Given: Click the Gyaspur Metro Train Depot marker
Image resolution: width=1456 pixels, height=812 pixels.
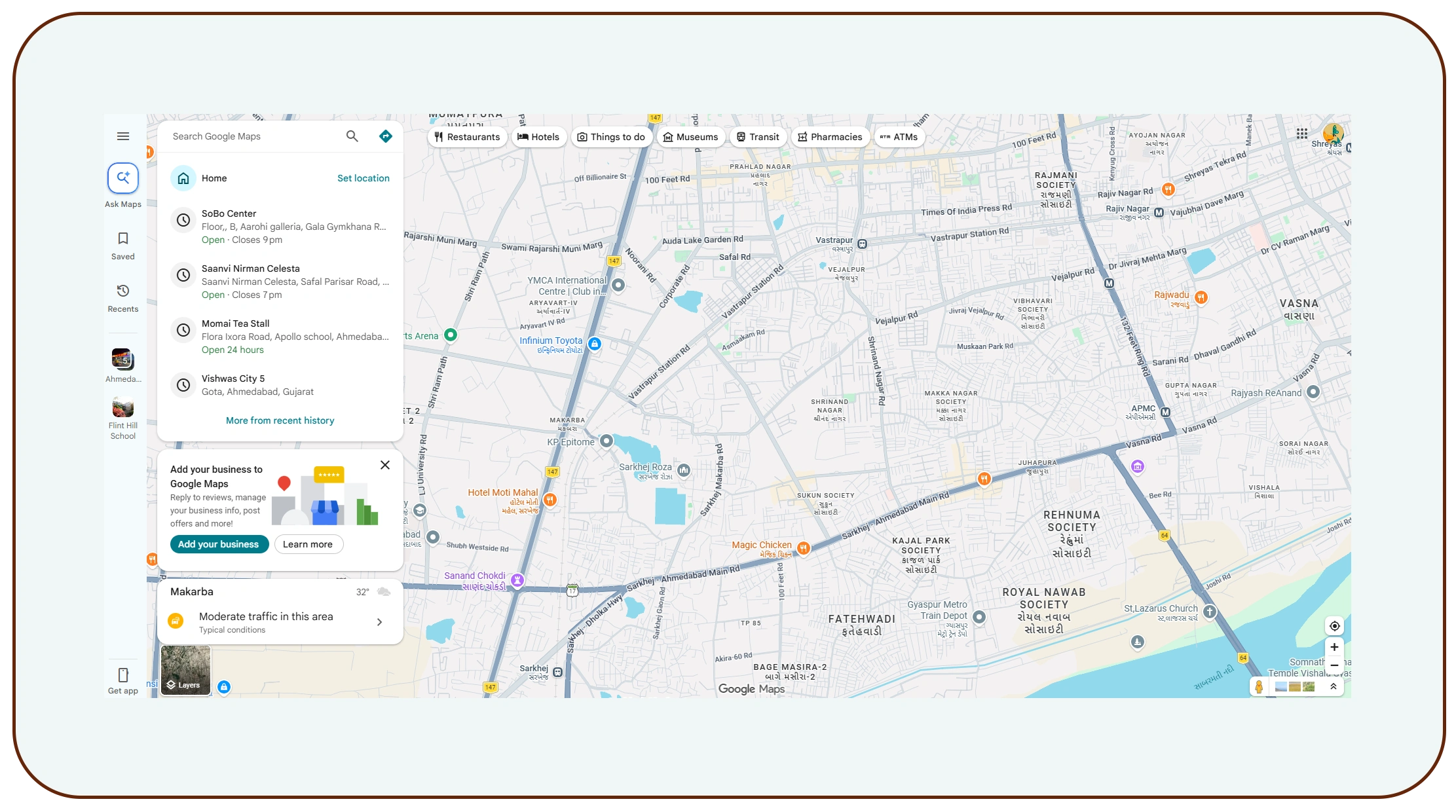Looking at the screenshot, I should pos(979,616).
